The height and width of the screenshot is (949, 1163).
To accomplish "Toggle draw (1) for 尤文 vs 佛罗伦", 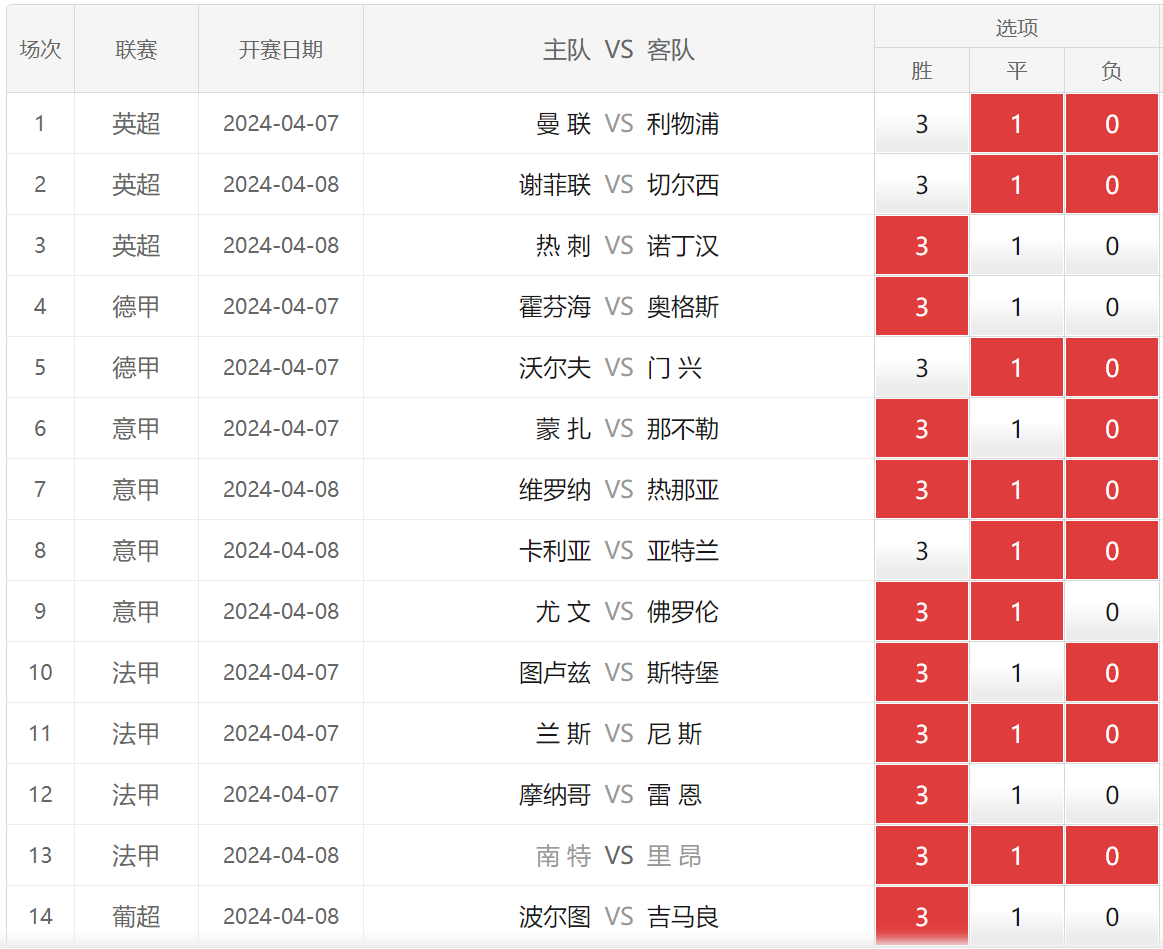I will (1016, 611).
